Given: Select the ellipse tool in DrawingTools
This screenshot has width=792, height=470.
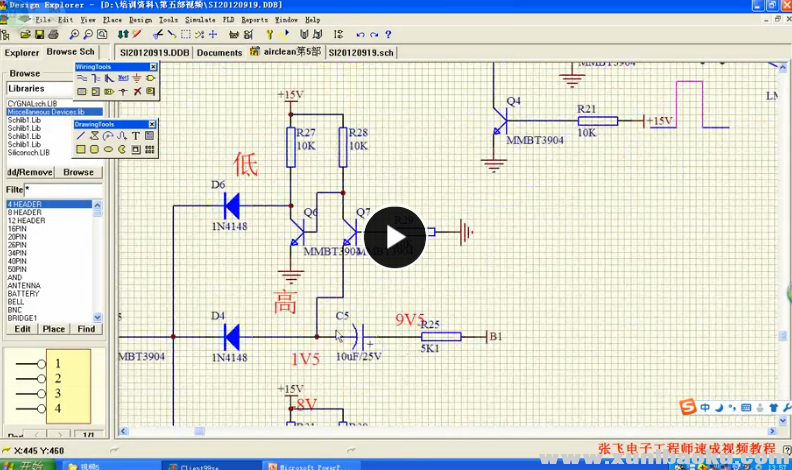Looking at the screenshot, I should 109,150.
